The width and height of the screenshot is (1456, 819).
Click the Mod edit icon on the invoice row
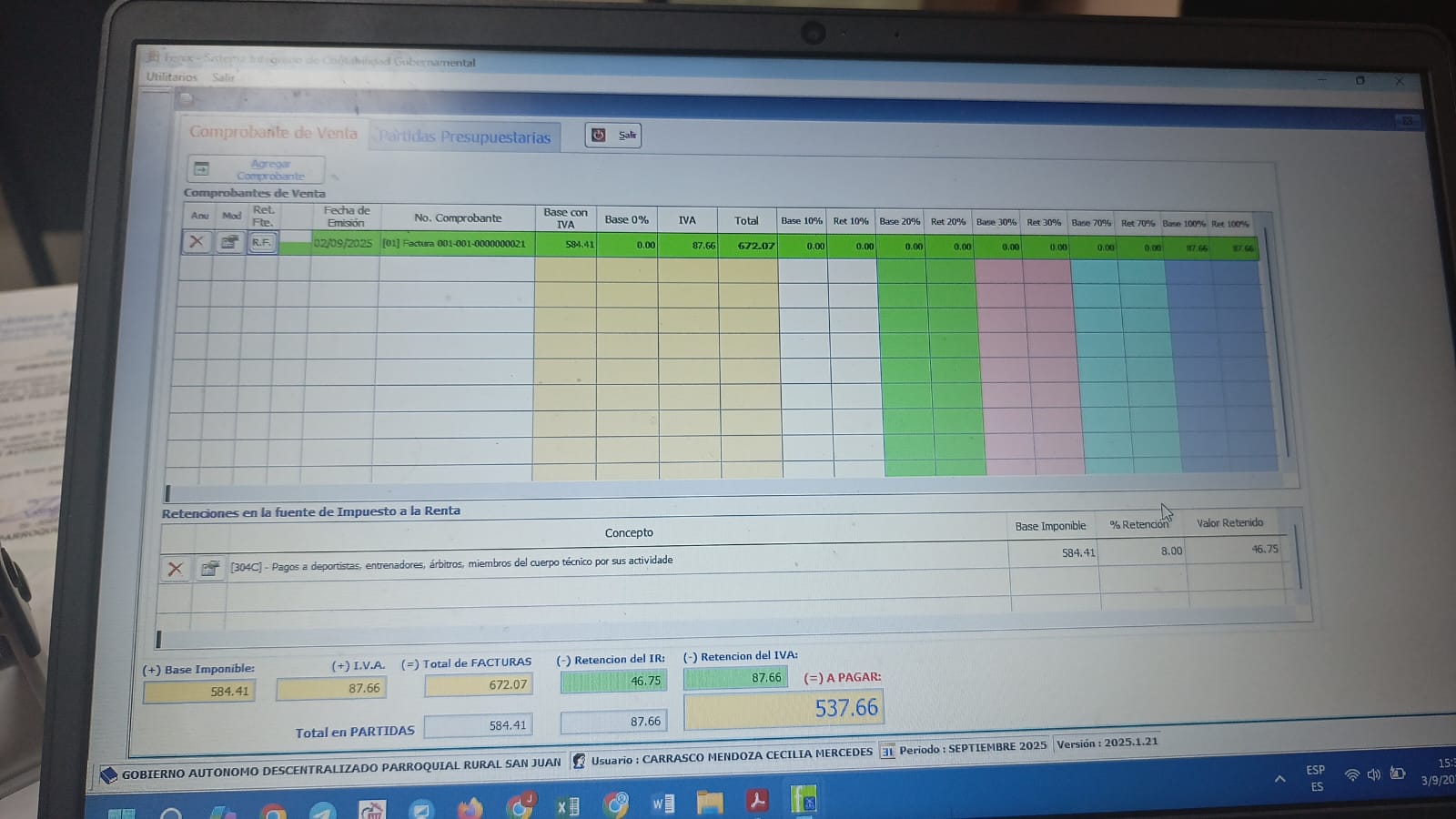[x=229, y=242]
